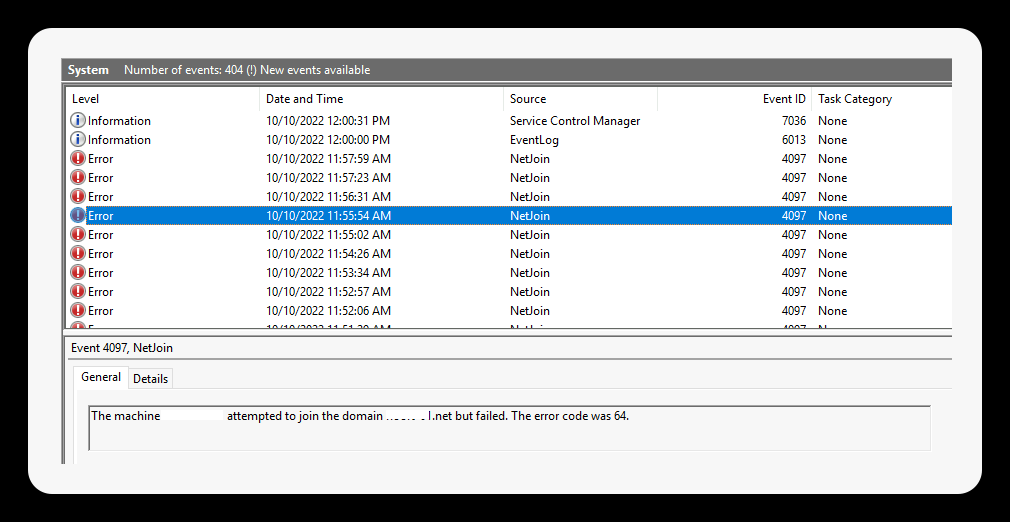The height and width of the screenshot is (522, 1010).
Task: Sort by Date and Time column header
Action: click(x=381, y=99)
